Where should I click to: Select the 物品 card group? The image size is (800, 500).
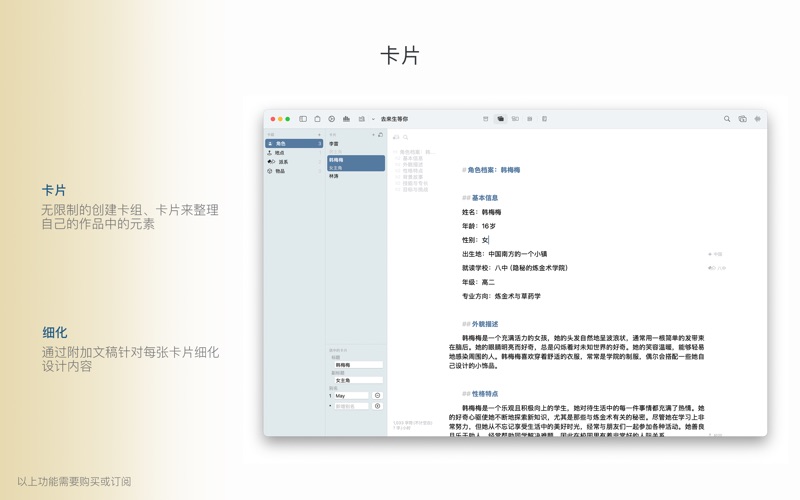[x=294, y=171]
